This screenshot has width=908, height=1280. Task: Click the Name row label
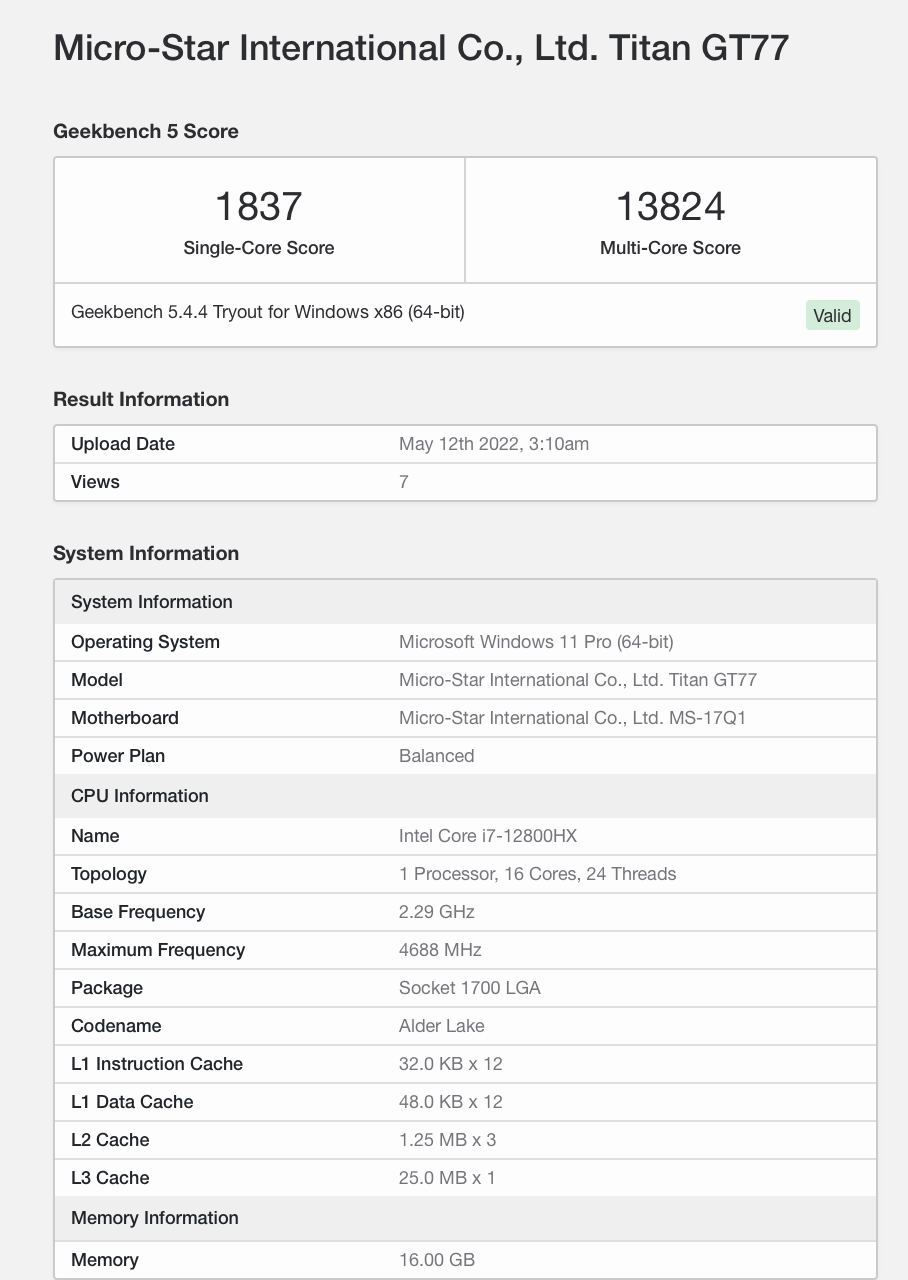click(95, 836)
